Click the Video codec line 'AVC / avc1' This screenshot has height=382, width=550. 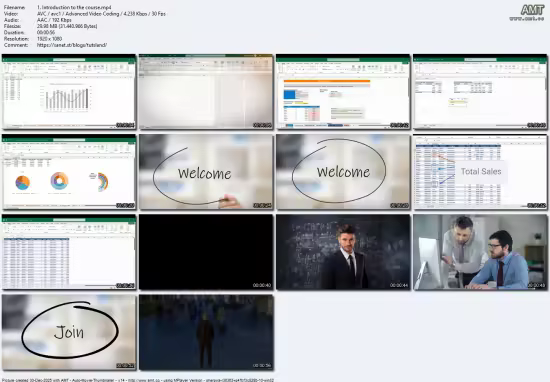tap(101, 14)
